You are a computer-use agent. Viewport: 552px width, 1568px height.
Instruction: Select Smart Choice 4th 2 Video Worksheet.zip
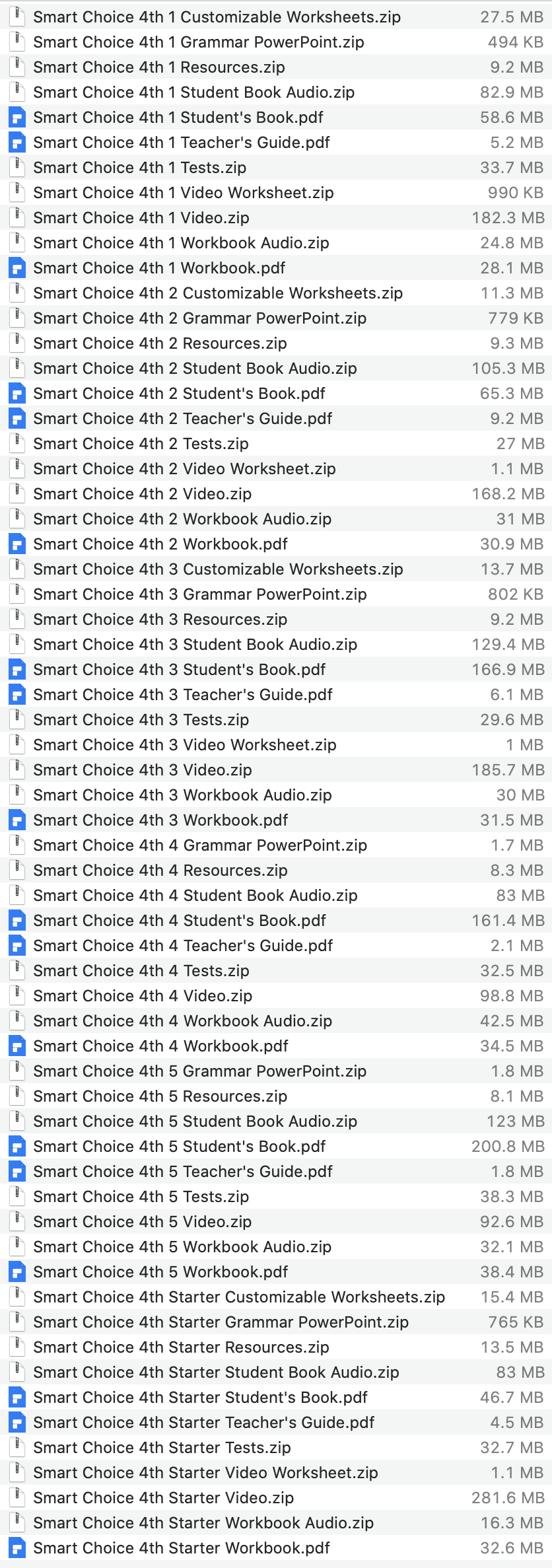[185, 469]
